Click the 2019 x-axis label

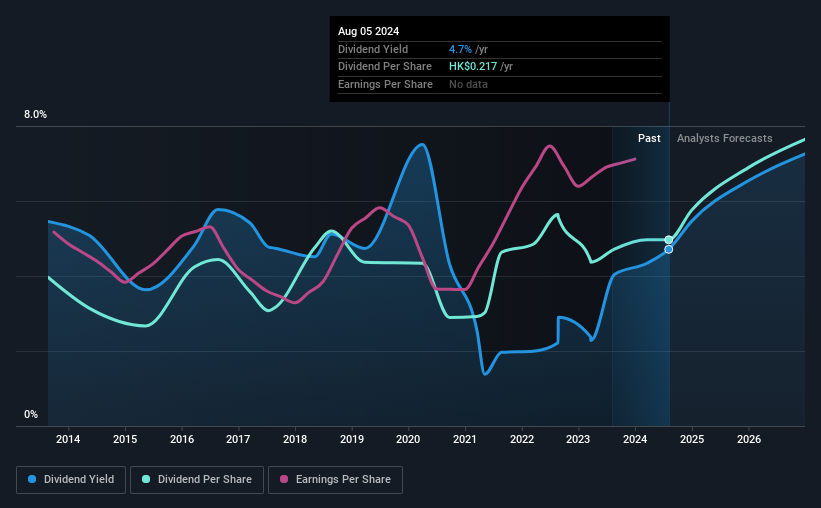pos(352,439)
